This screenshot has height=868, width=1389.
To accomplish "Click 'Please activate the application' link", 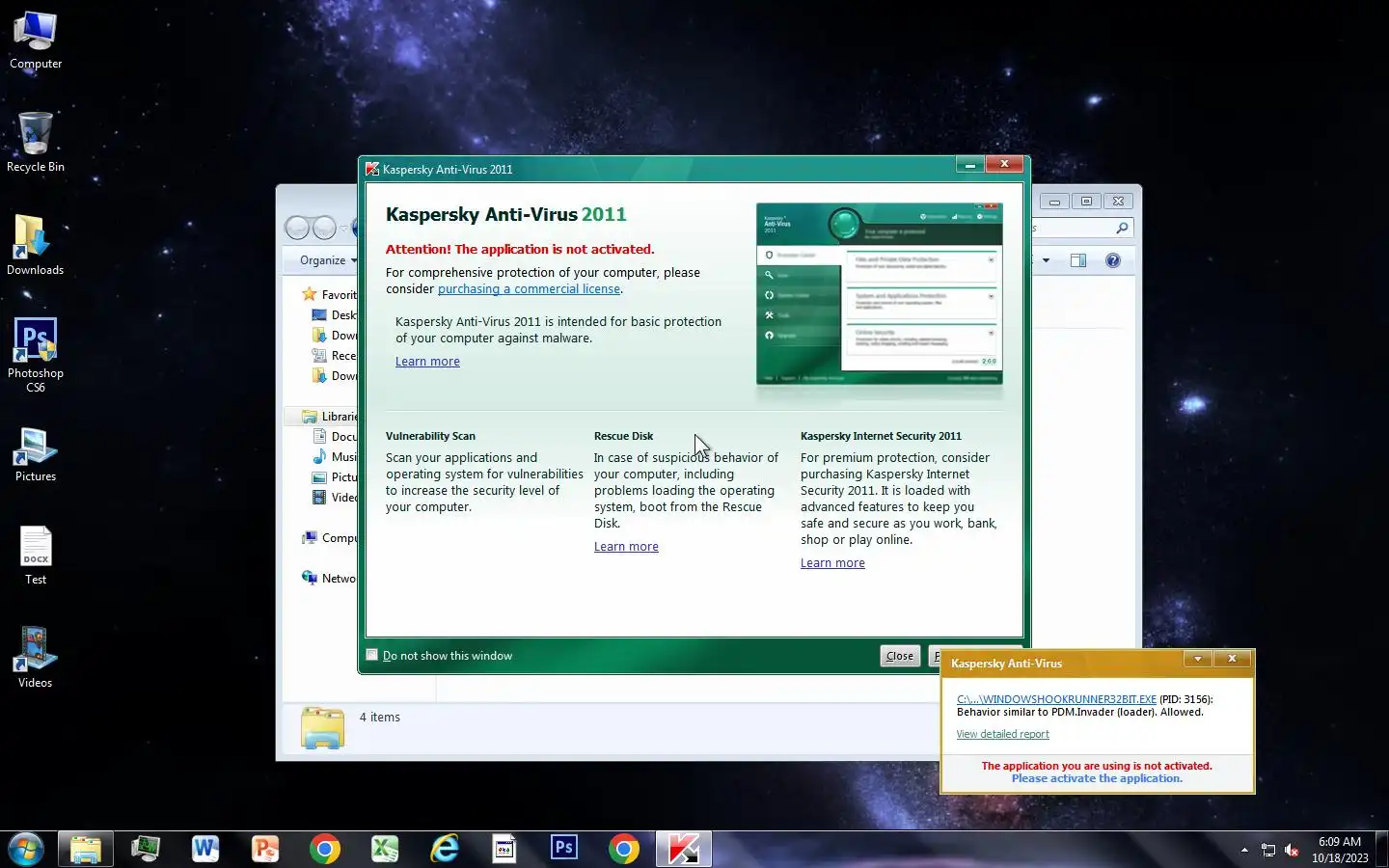I will tap(1097, 778).
